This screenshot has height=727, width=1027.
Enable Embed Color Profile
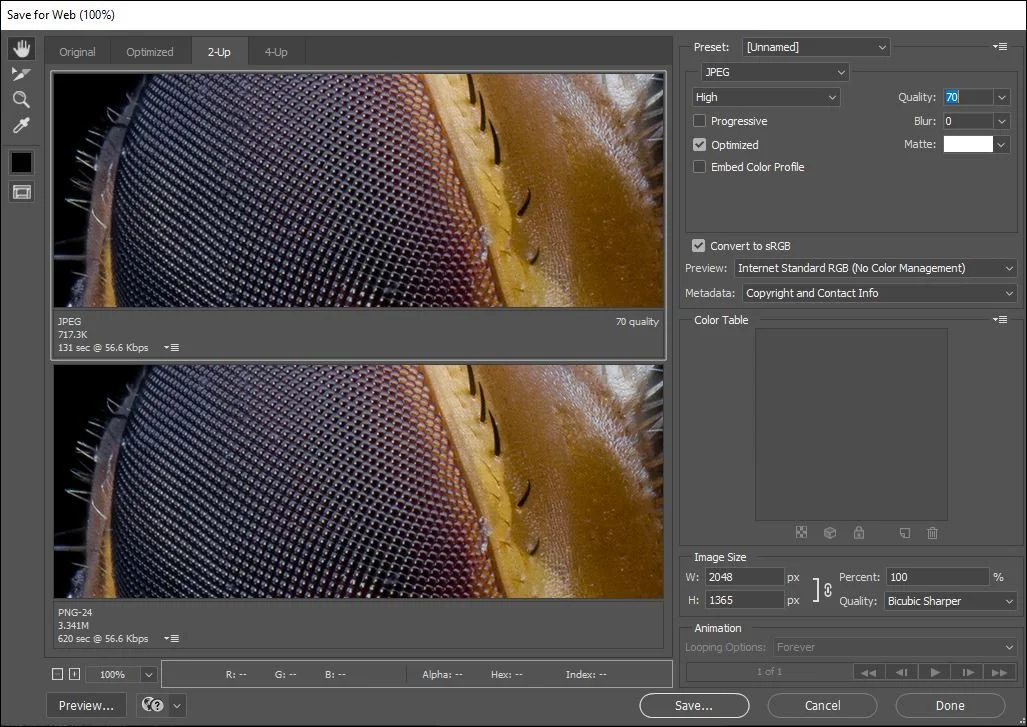click(699, 167)
